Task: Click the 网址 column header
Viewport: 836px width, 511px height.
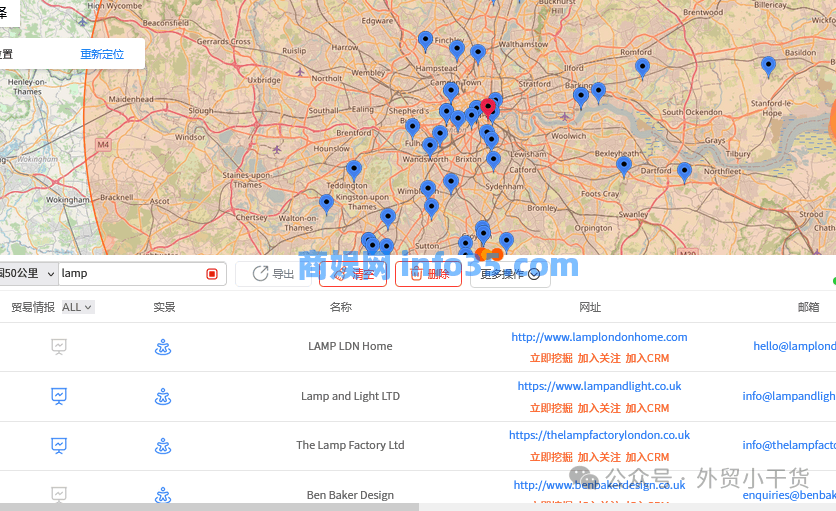Action: 590,307
